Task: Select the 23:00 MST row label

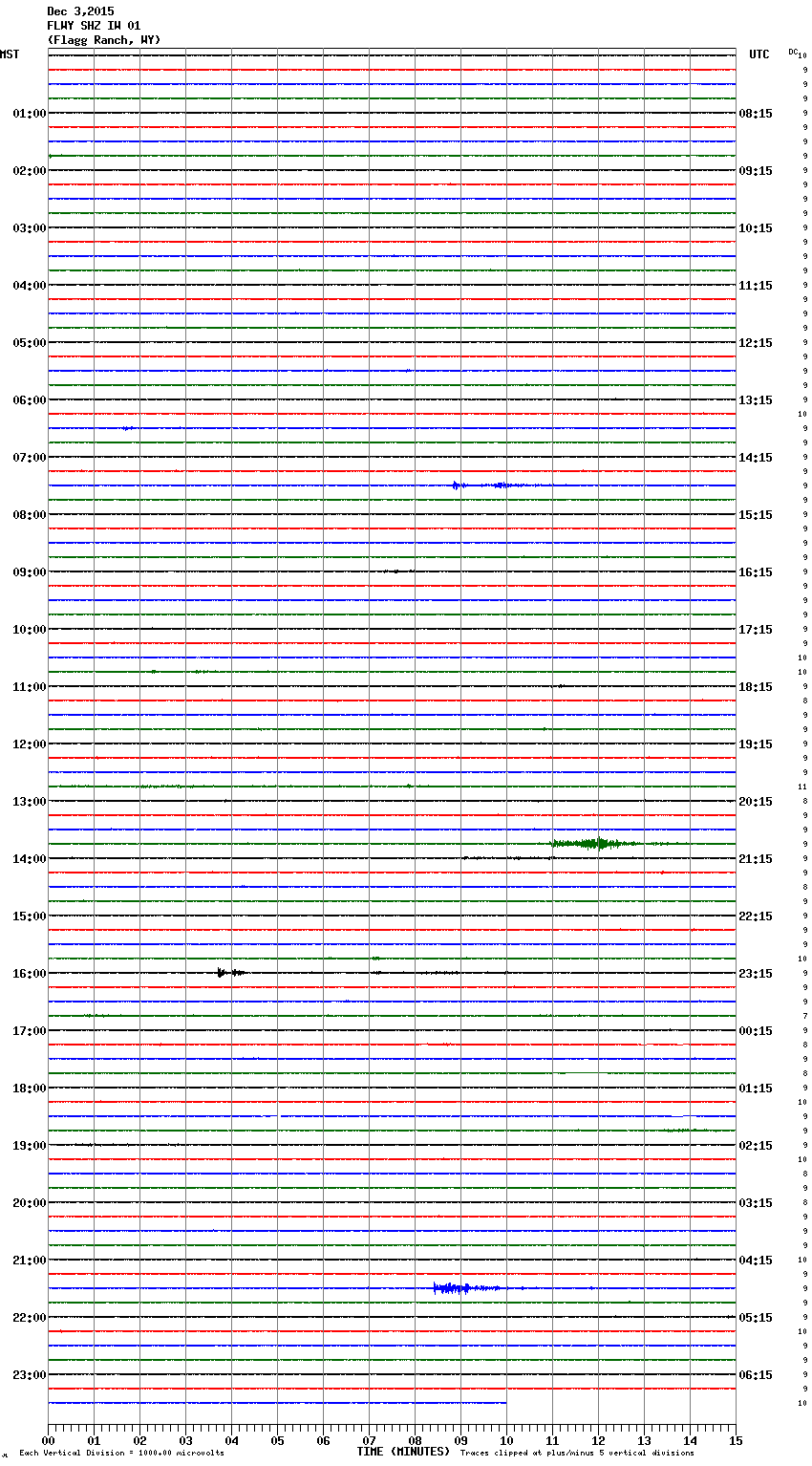Action: pos(30,1375)
